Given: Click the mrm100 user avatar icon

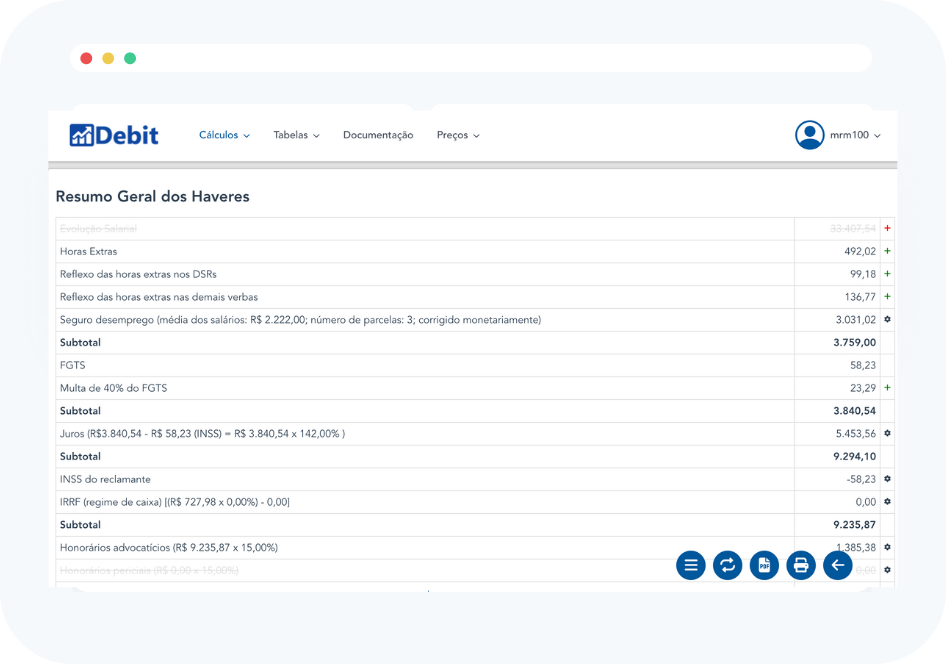Looking at the screenshot, I should (x=809, y=135).
